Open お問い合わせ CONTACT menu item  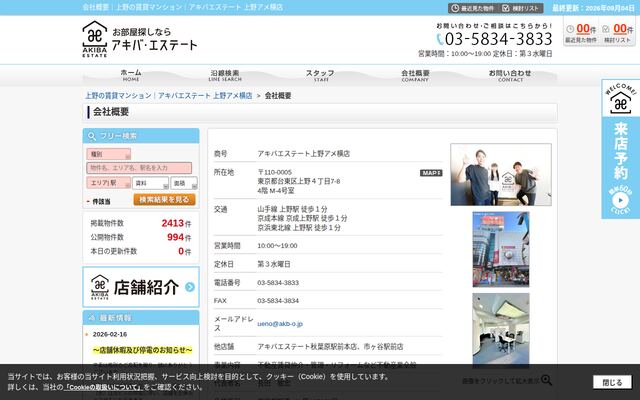(x=510, y=76)
